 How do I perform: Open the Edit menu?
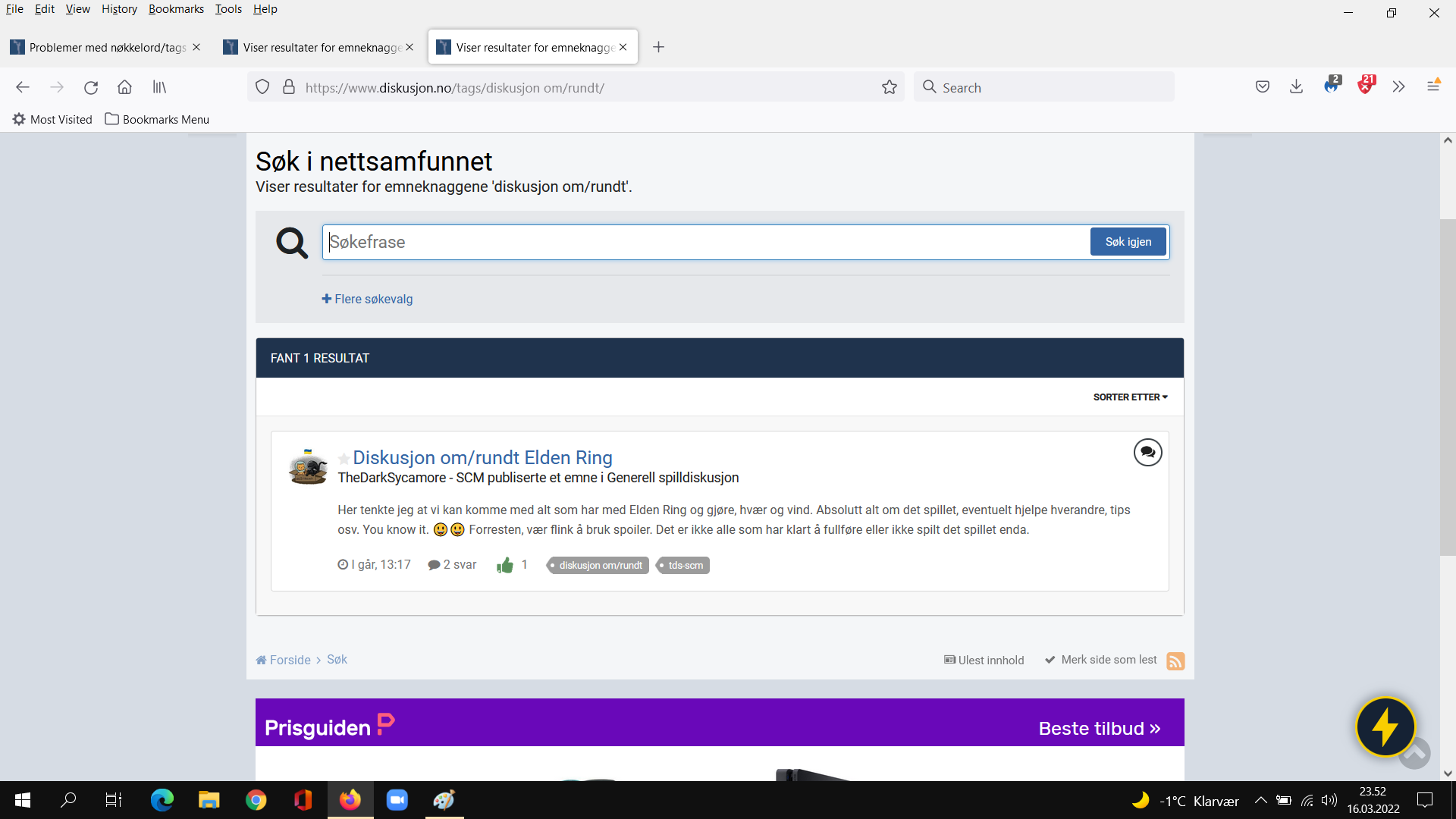(x=45, y=9)
